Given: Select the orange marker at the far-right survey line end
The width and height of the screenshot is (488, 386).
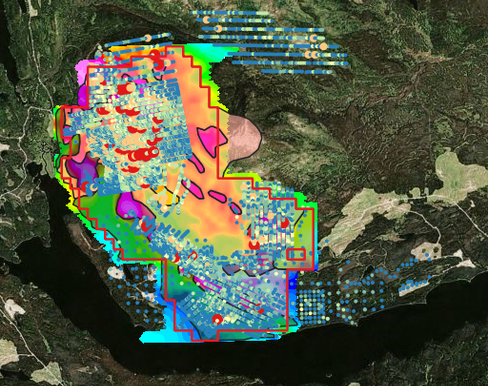Looking at the screenshot, I should click(x=323, y=46).
